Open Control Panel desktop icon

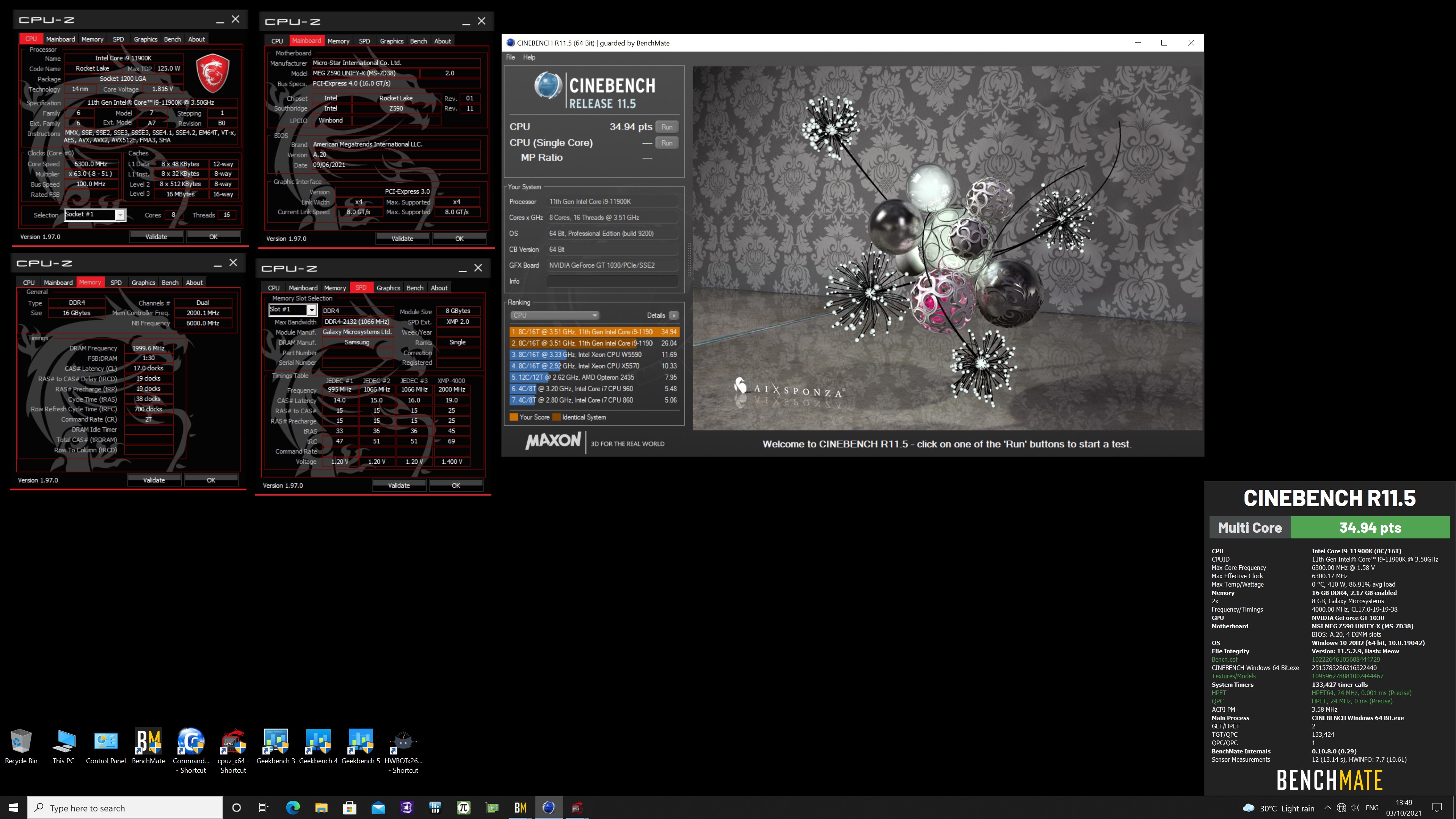point(106,747)
